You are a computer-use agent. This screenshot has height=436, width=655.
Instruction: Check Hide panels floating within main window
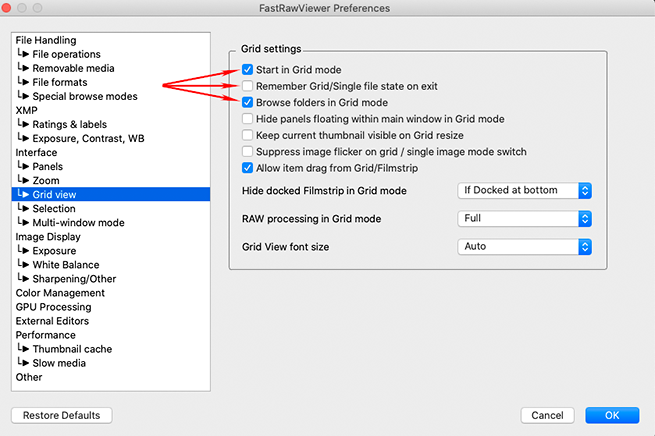click(248, 119)
